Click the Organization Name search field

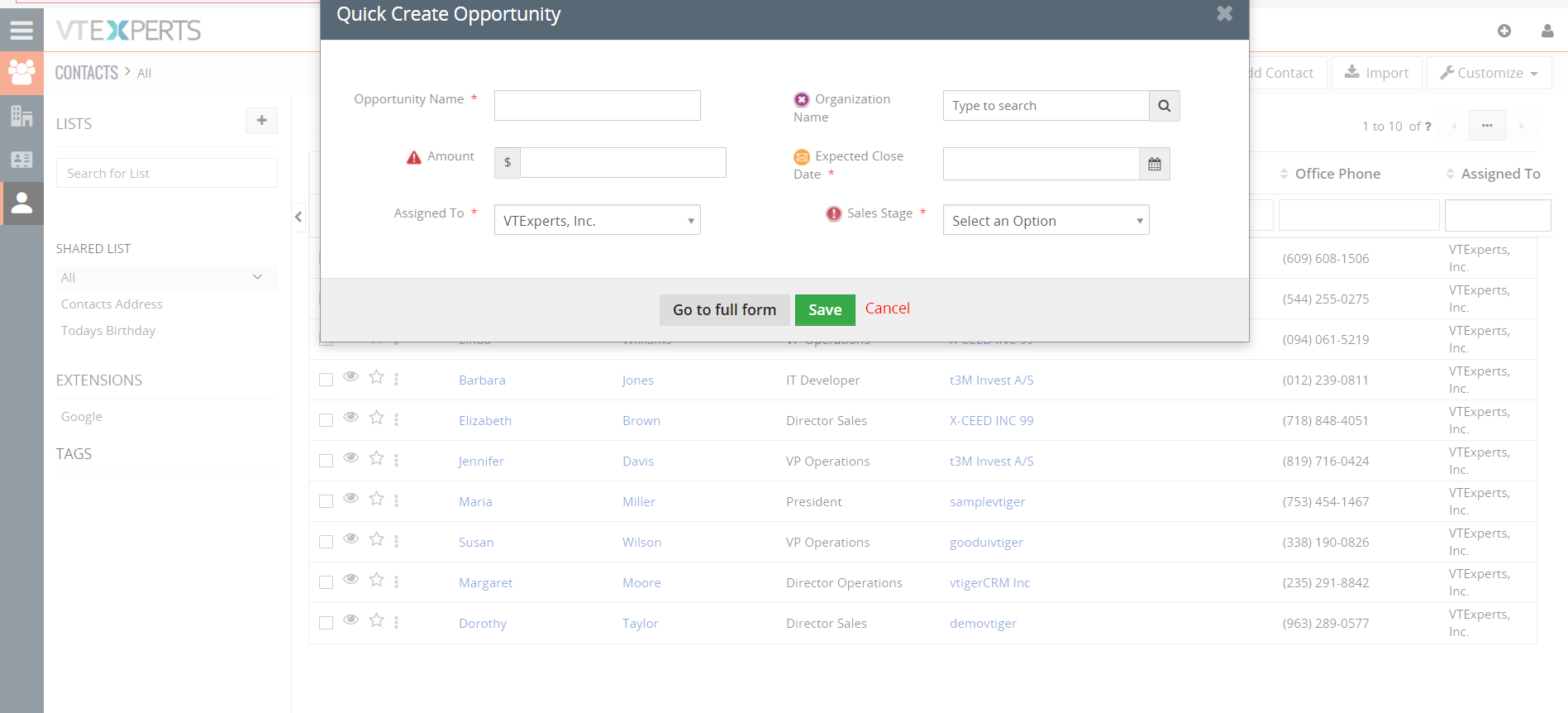click(1046, 106)
